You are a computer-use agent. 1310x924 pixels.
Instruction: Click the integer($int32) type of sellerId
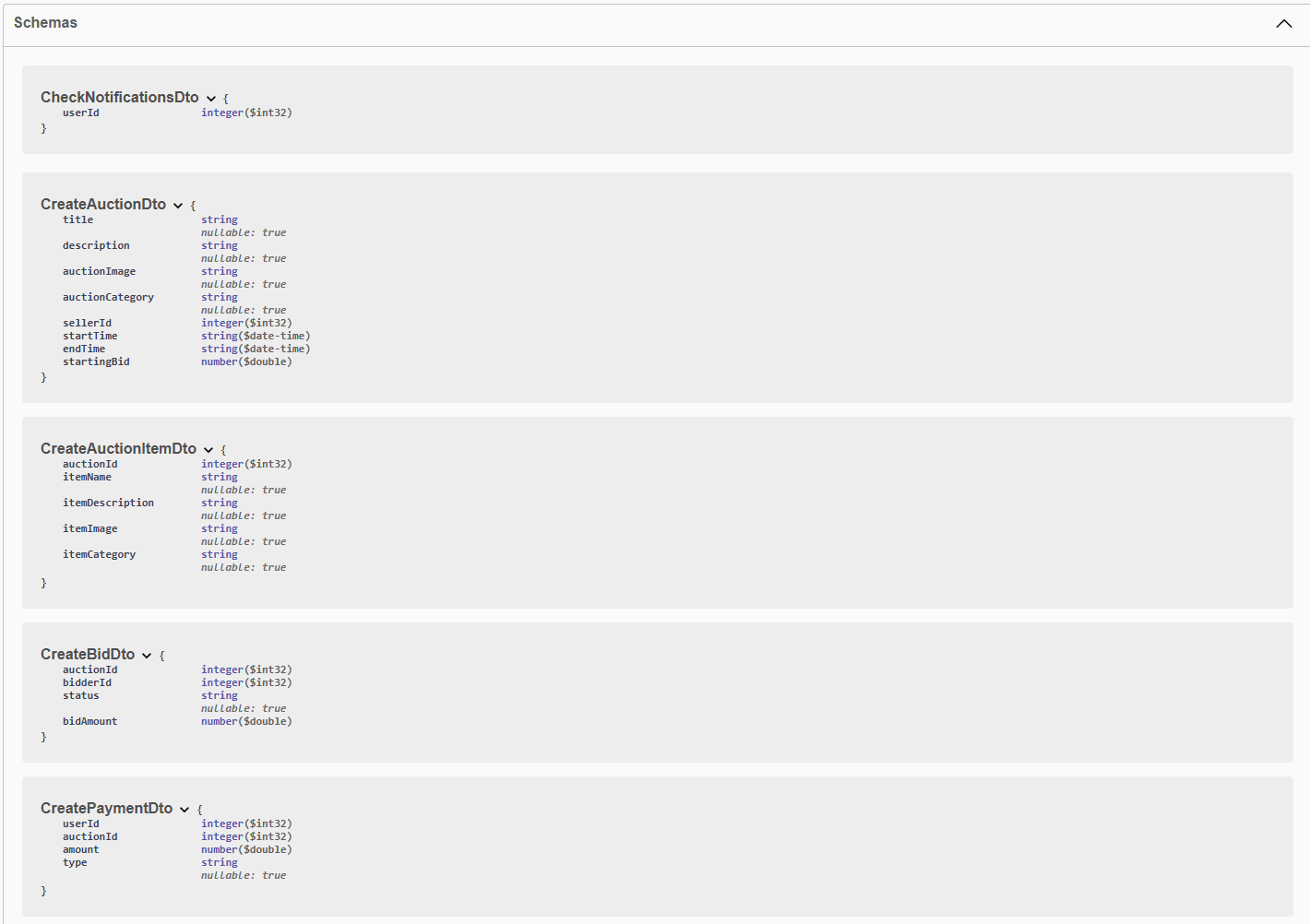tap(246, 323)
